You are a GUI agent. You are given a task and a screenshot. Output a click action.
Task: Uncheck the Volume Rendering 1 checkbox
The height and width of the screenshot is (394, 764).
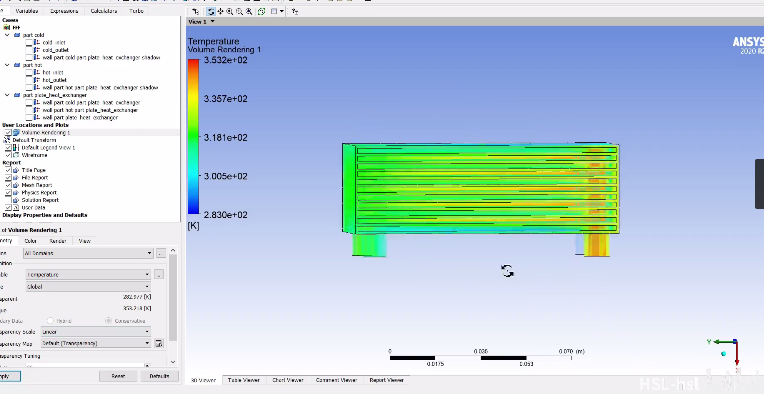pos(8,132)
